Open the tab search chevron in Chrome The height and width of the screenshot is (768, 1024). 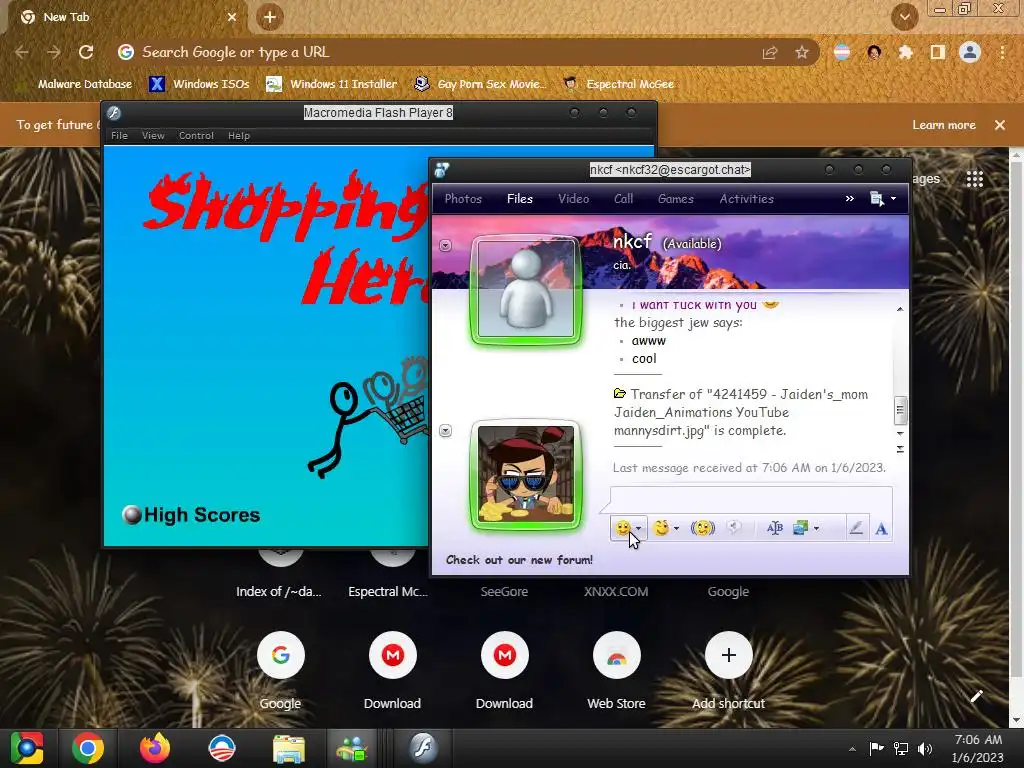(905, 18)
